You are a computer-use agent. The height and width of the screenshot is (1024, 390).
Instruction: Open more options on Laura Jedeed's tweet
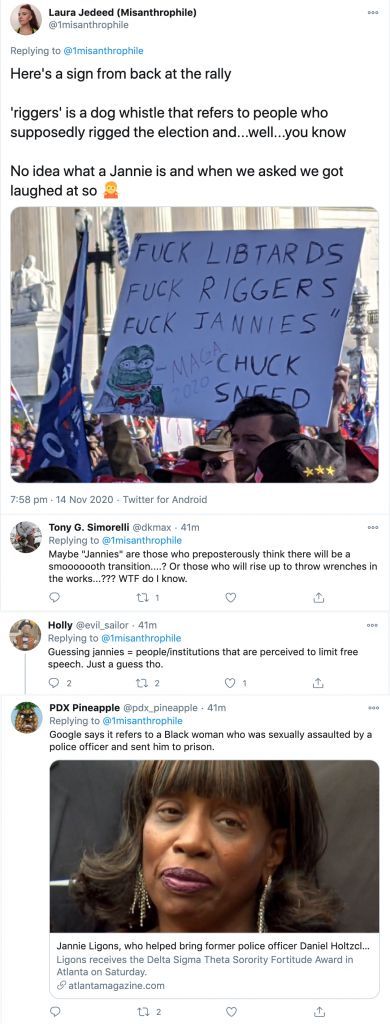pos(372,12)
